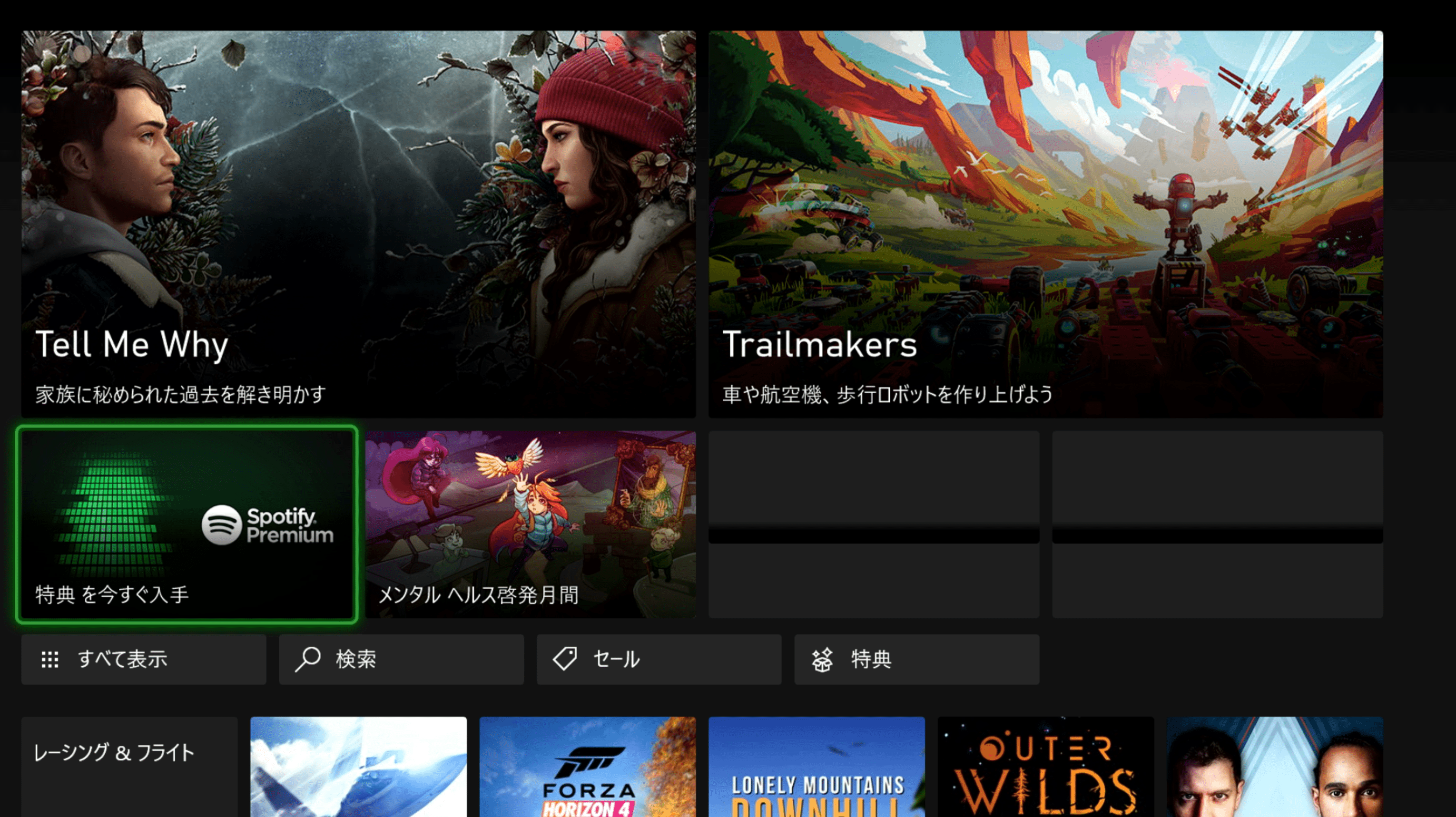Open the Tell Me Why featured tile
Screen dimensions: 1456x817
[x=358, y=224]
